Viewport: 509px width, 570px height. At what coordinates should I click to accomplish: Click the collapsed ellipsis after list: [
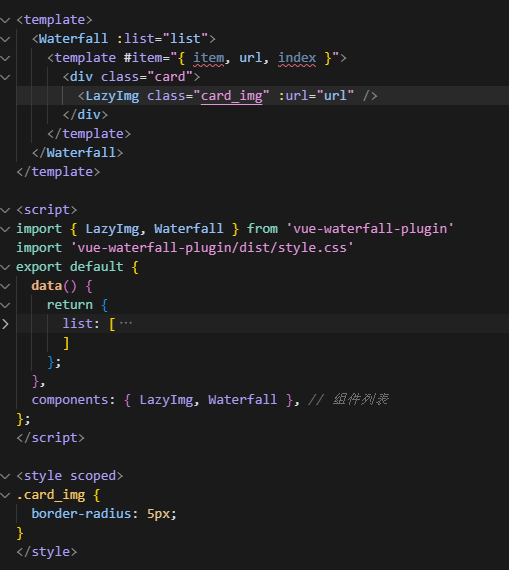[126, 323]
